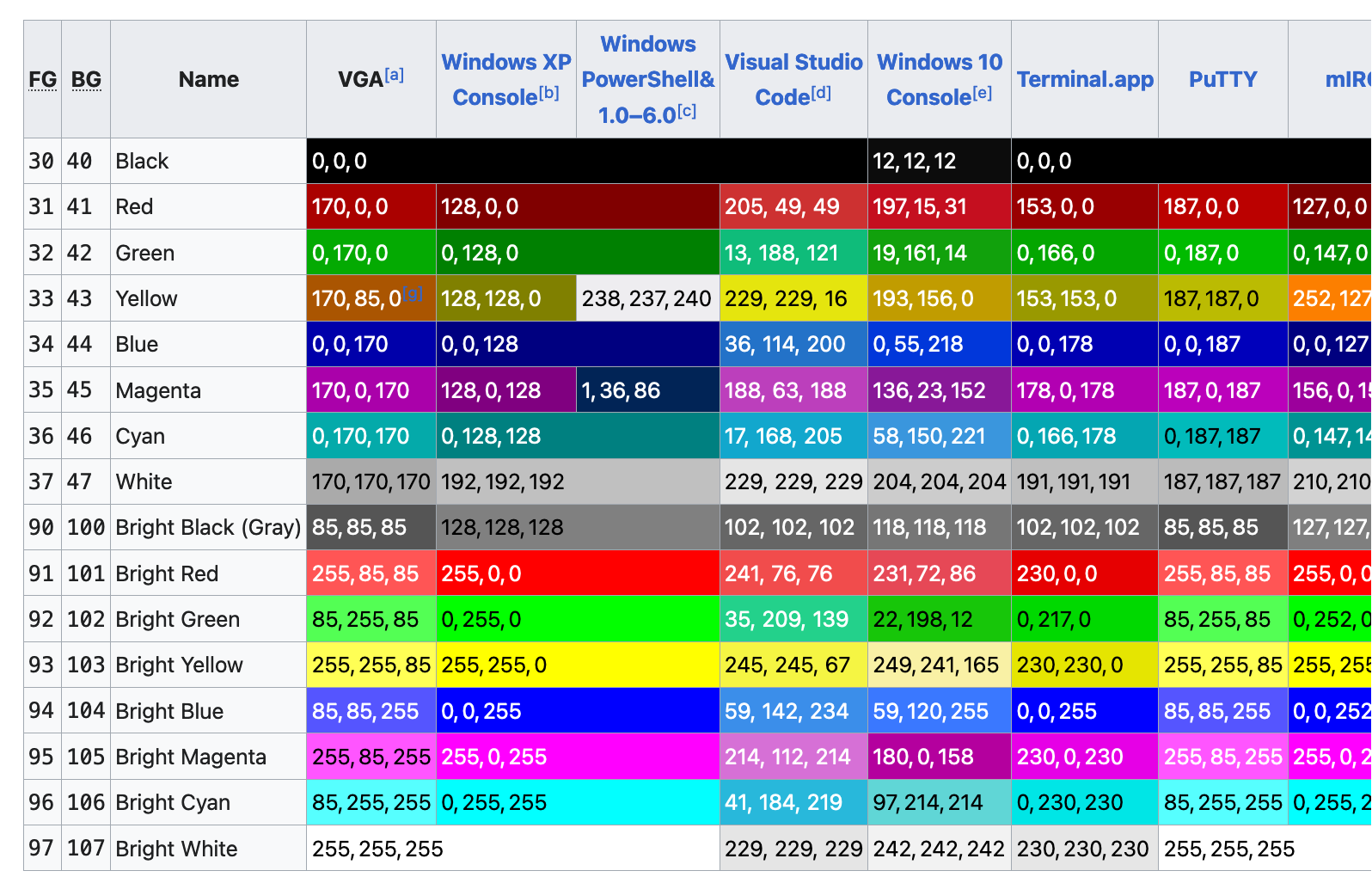This screenshot has height=877, width=1372.
Task: Click the Bright Black (Gray) name cell
Action: tap(208, 527)
